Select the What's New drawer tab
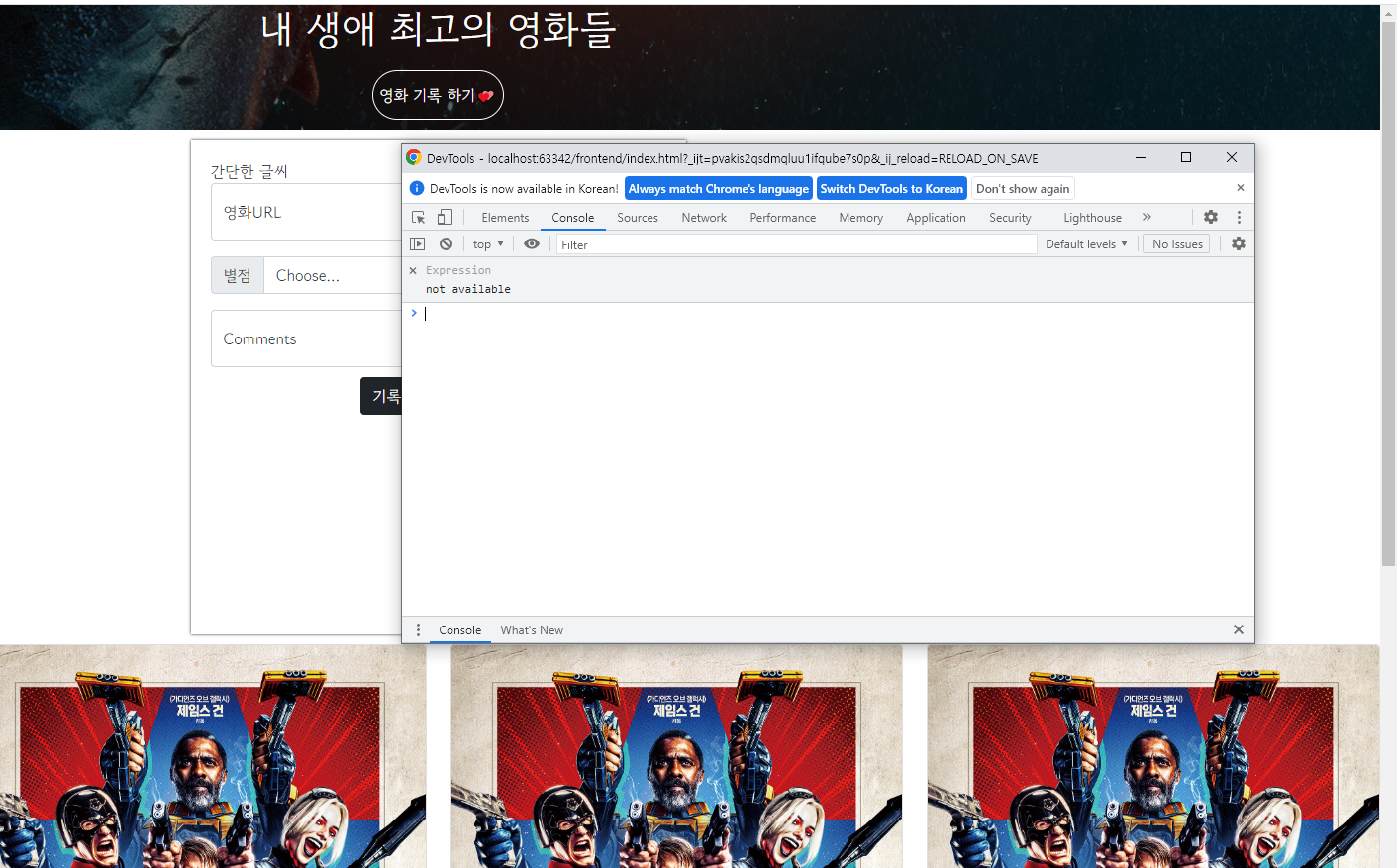Image resolution: width=1397 pixels, height=868 pixels. (532, 630)
